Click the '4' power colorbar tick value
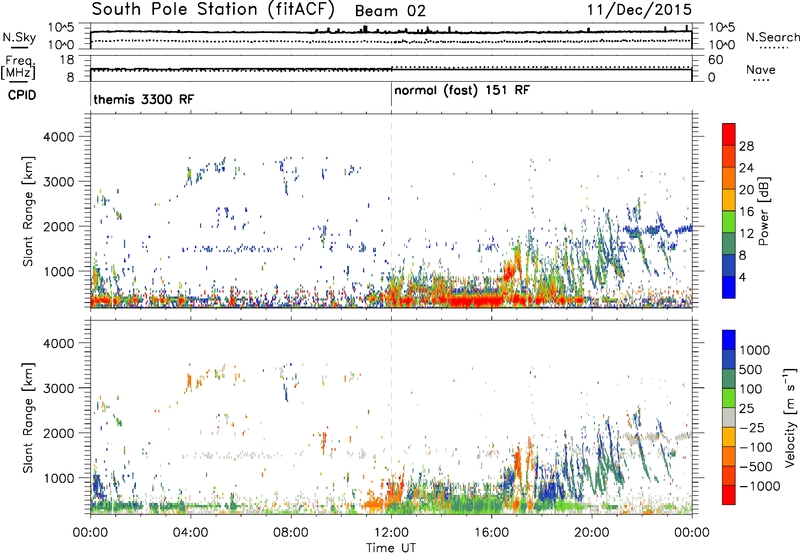 [x=743, y=278]
